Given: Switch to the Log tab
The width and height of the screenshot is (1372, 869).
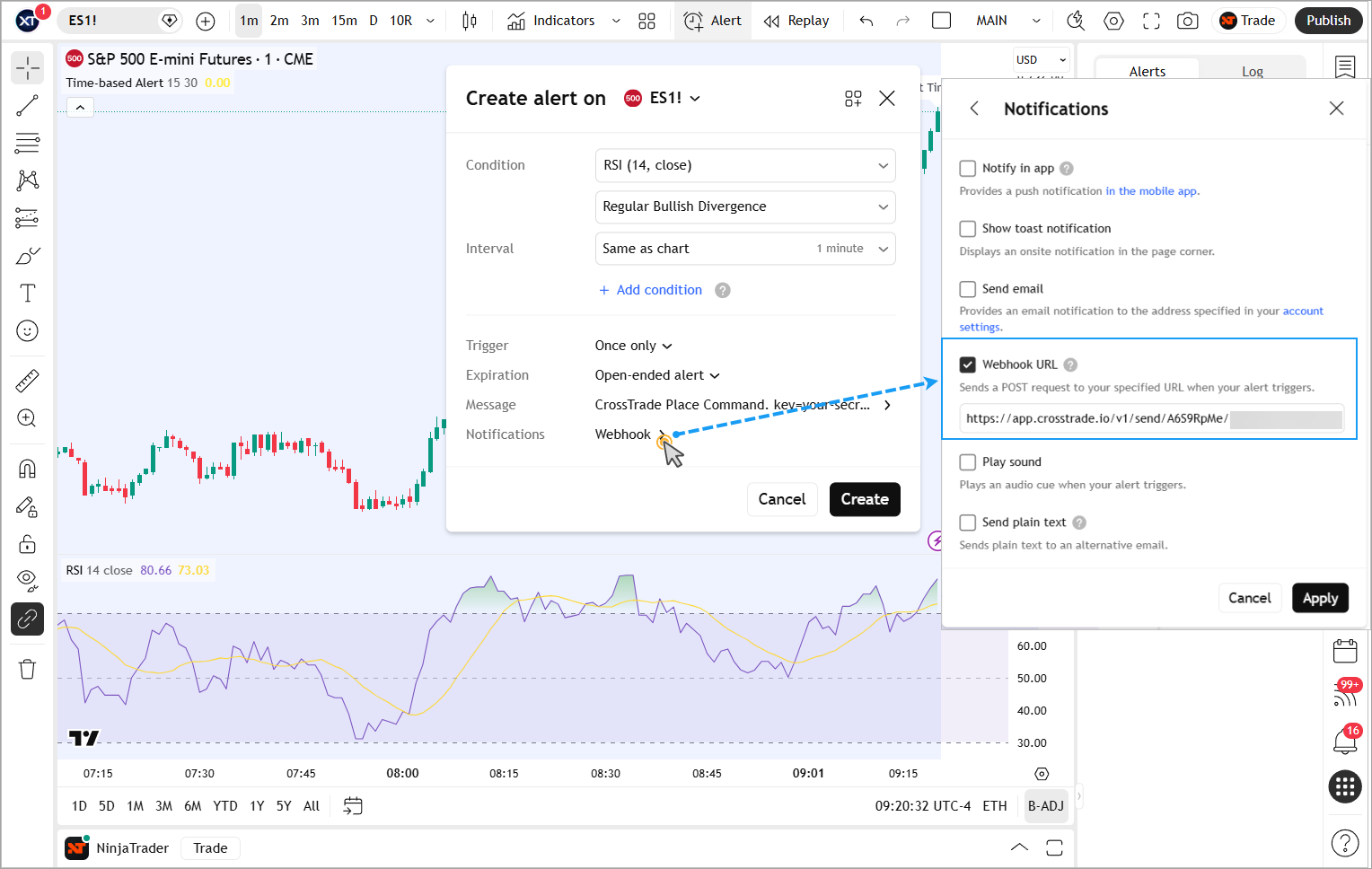Looking at the screenshot, I should click(x=1252, y=72).
